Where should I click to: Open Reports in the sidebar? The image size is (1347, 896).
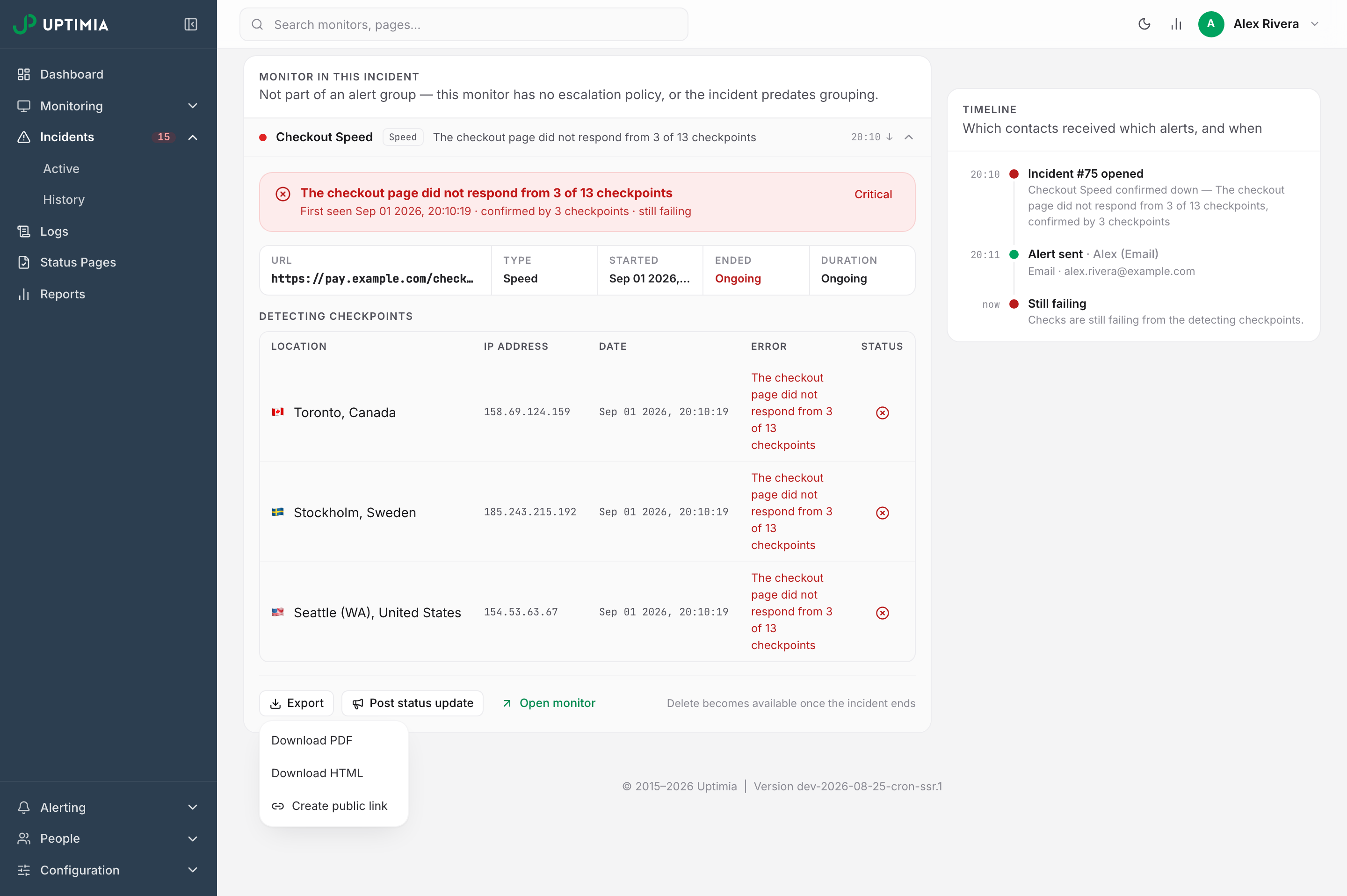point(108,294)
